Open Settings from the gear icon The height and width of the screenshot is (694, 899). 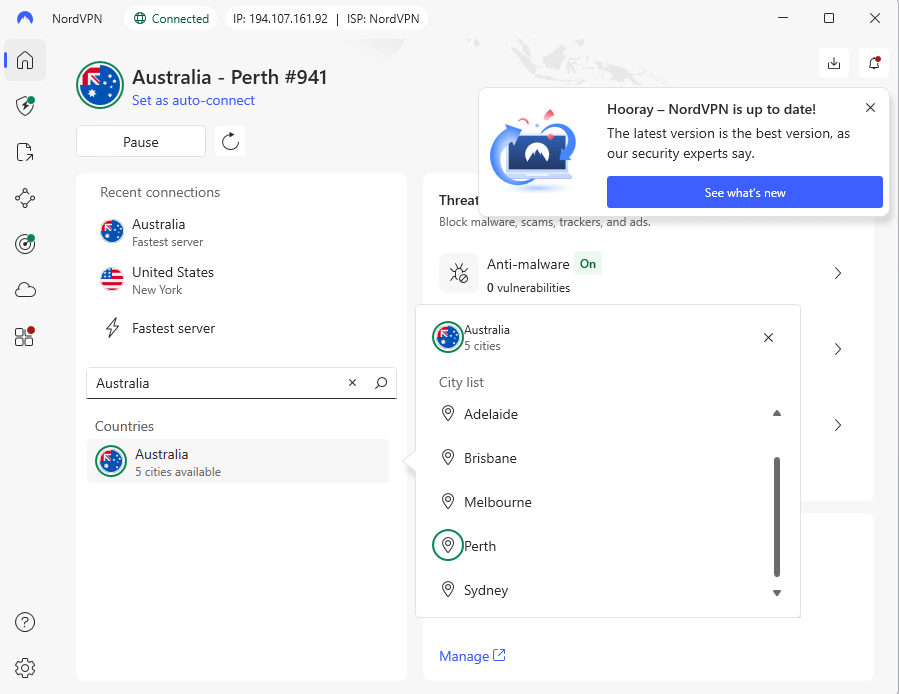tap(24, 667)
